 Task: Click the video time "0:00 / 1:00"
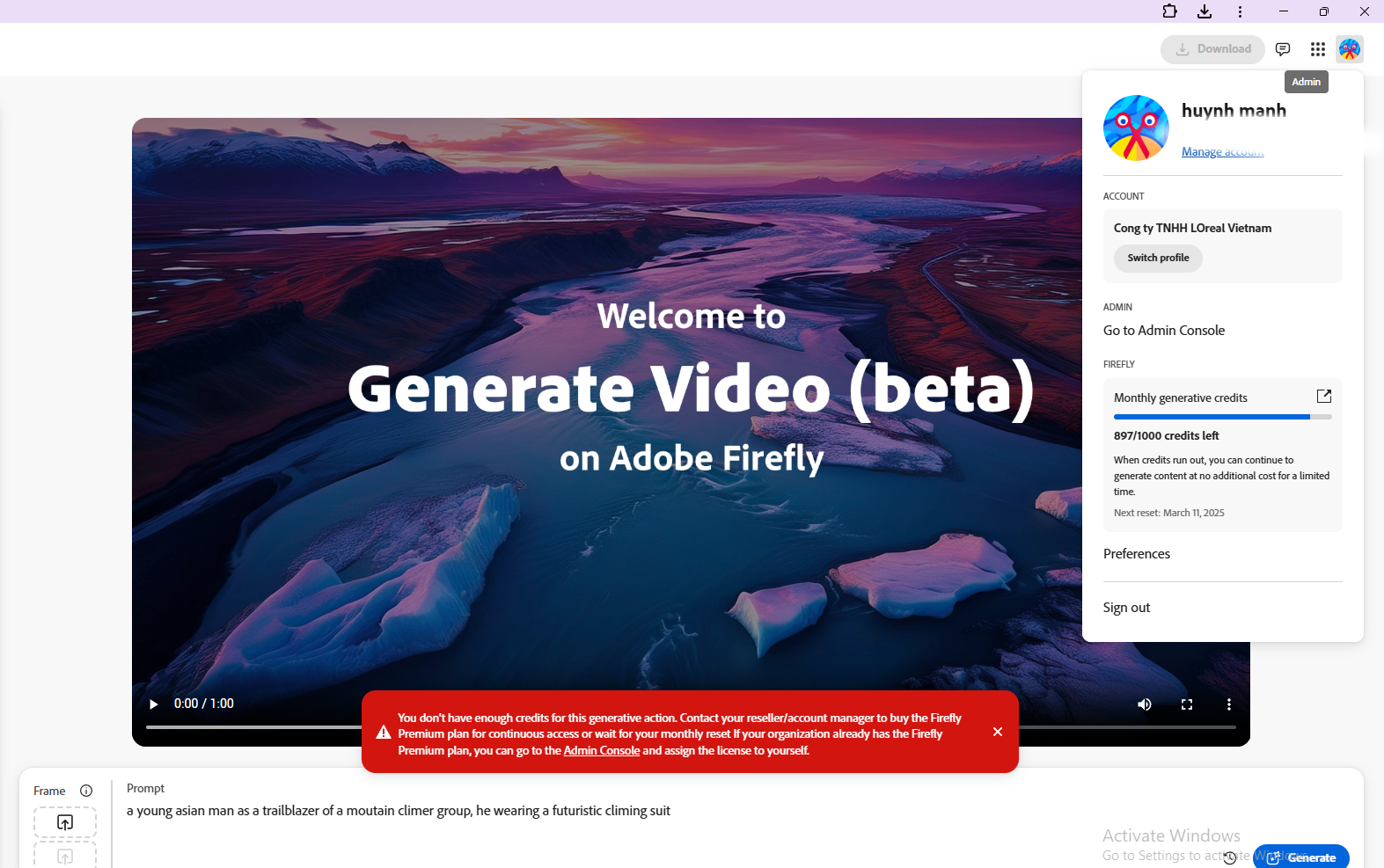point(204,704)
